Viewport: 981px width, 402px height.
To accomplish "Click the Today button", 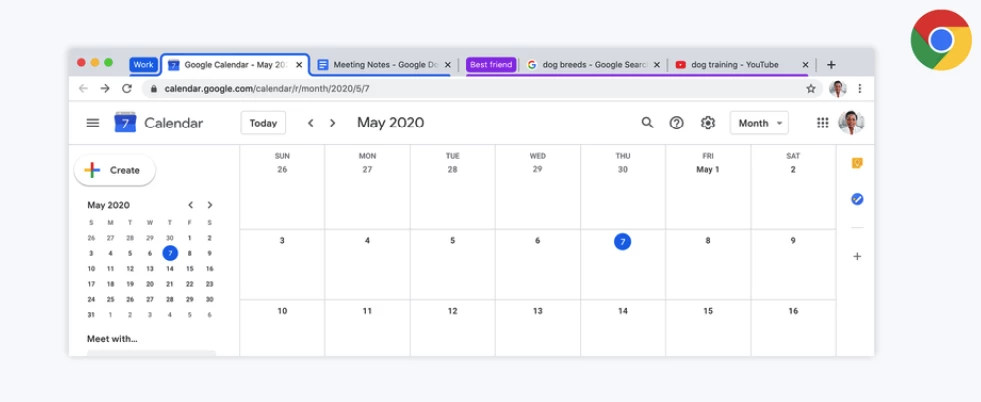I will 263,123.
